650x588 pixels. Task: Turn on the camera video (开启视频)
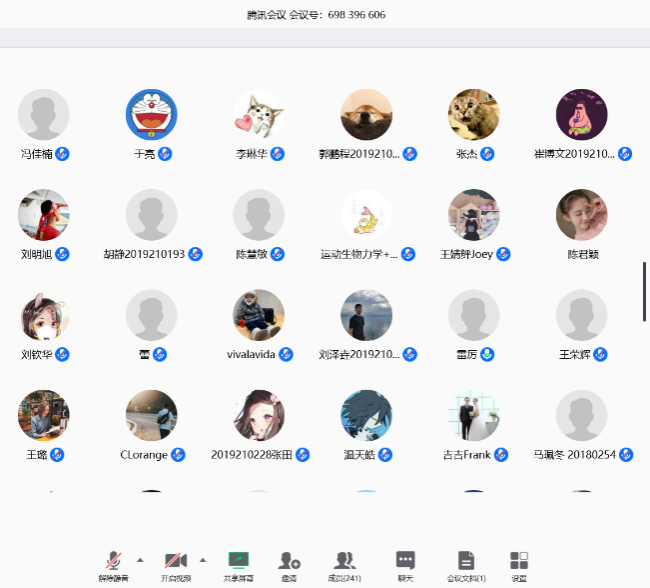(x=176, y=561)
